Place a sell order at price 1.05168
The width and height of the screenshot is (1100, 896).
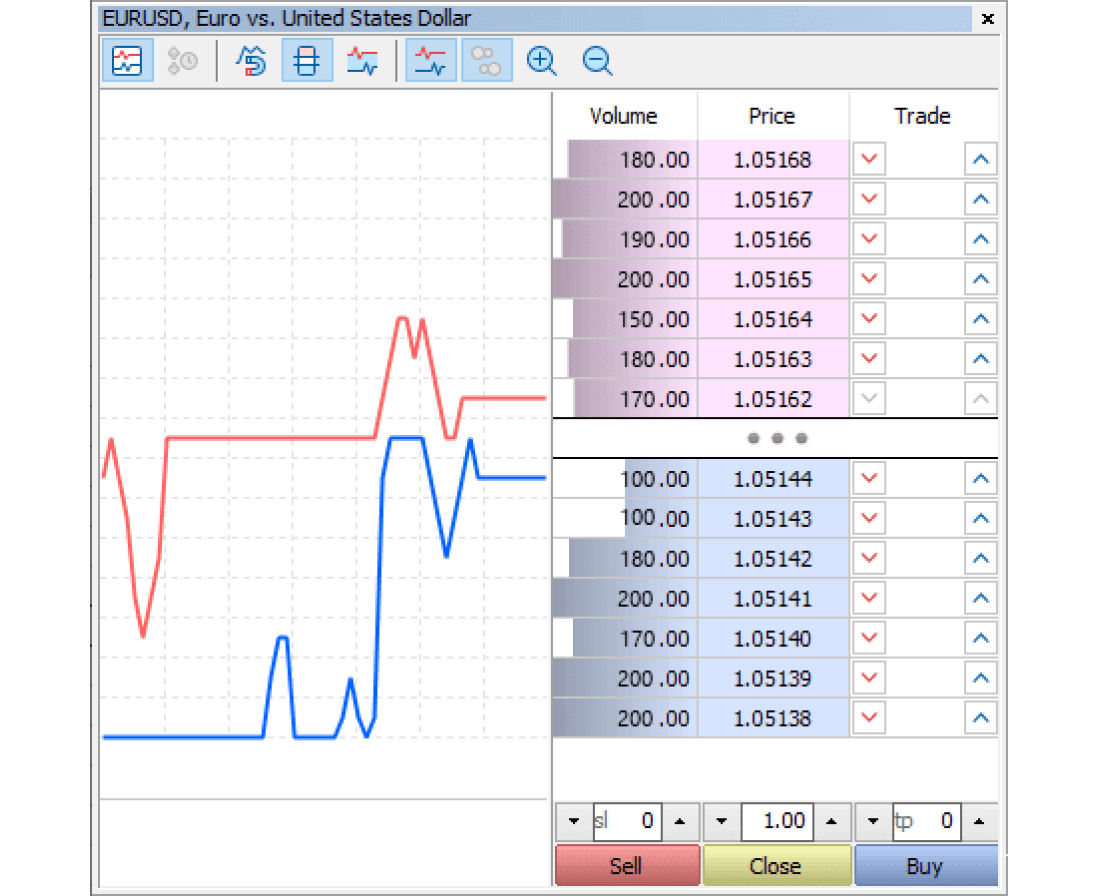(867, 159)
